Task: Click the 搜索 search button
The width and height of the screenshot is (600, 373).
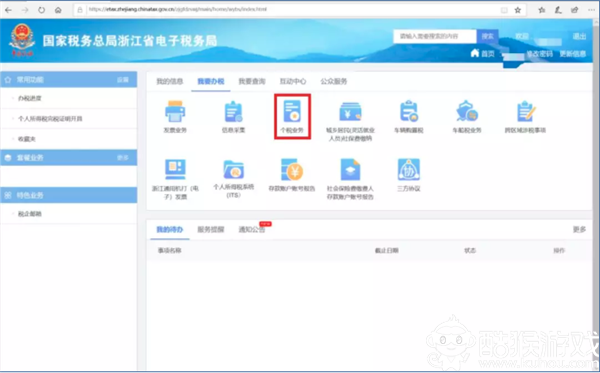Action: pyautogui.click(x=488, y=36)
